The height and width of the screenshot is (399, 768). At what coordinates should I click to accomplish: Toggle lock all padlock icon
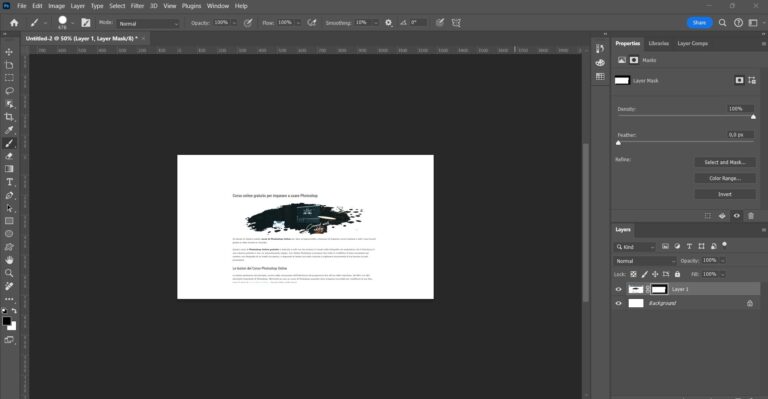tap(677, 274)
